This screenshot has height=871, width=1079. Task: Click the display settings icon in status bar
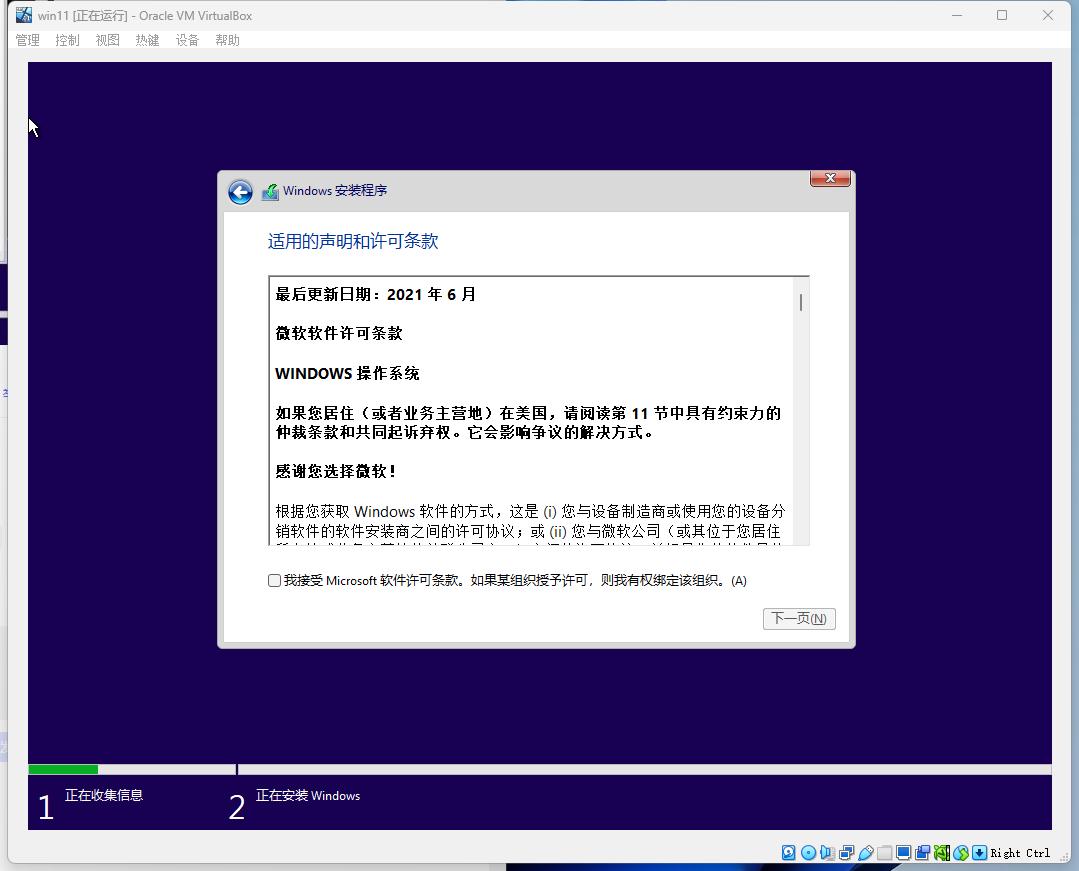coord(905,852)
